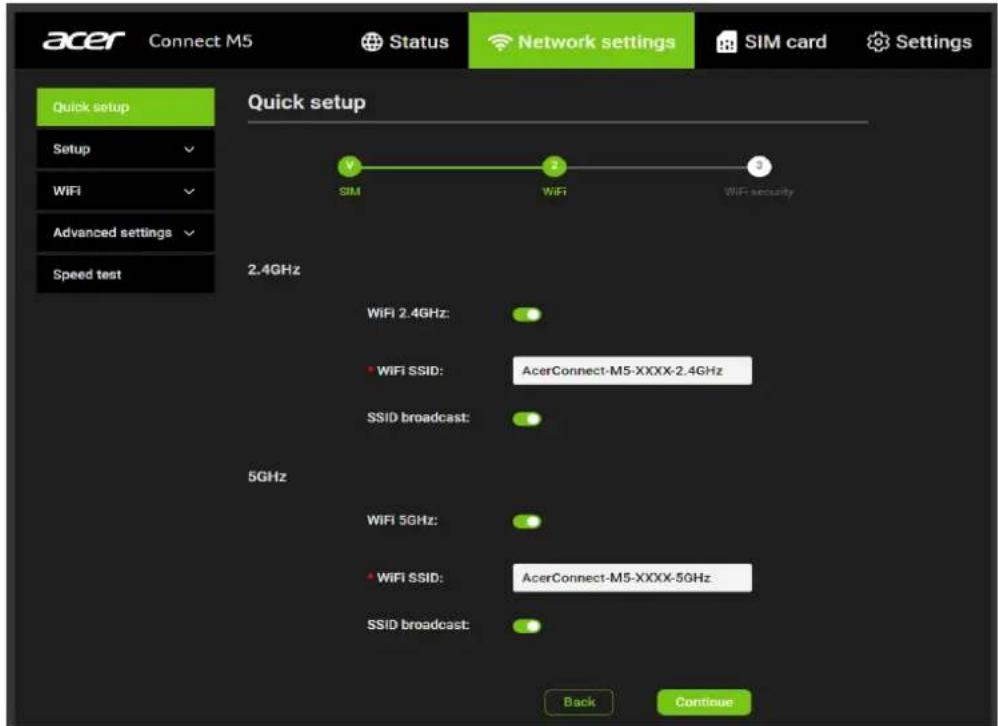Toggle SSID broadcast under 2.4GHz

click(527, 419)
